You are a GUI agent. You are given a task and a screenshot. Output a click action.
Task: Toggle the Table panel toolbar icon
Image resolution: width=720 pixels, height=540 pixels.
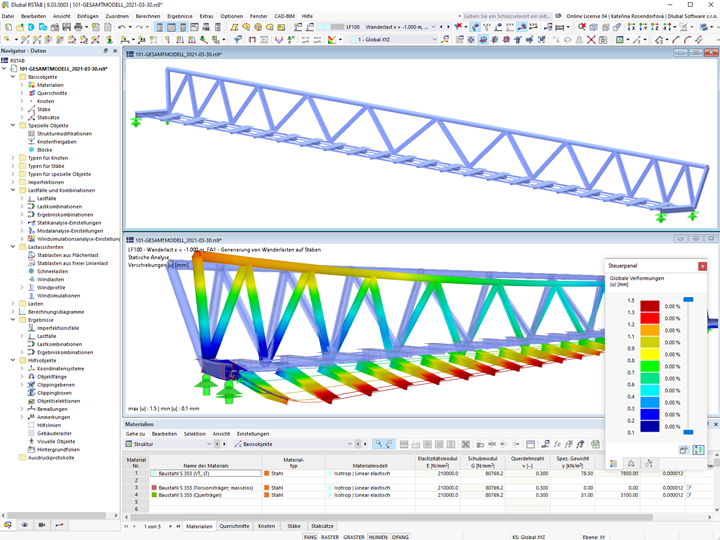click(x=171, y=27)
